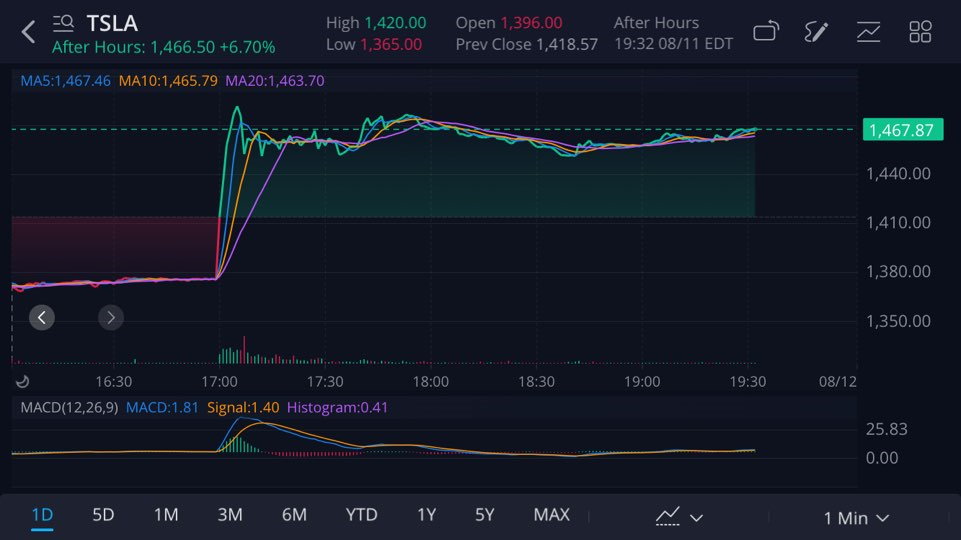The height and width of the screenshot is (540, 961).
Task: Switch to the YTD timeframe
Action: 362,515
